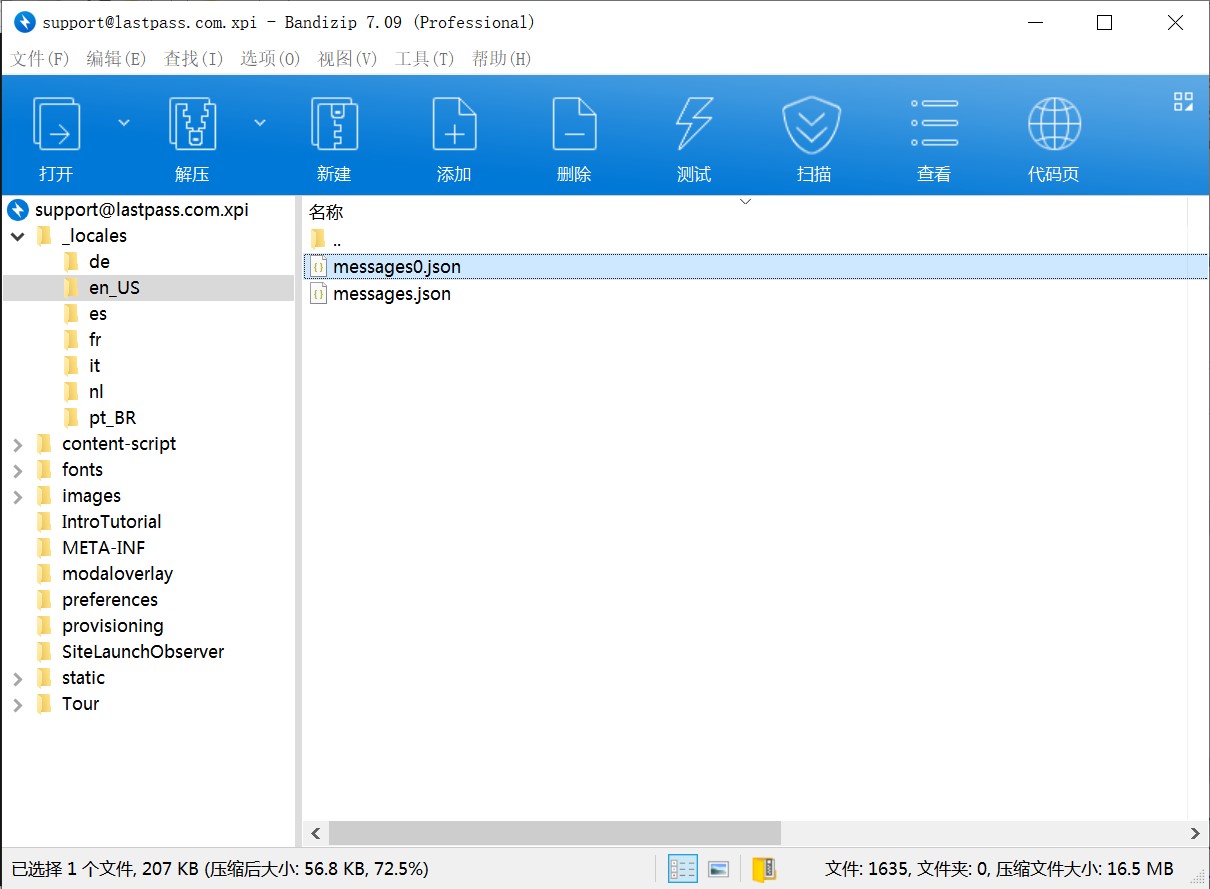Open the 查找(I) menu
1210x889 pixels.
point(194,59)
